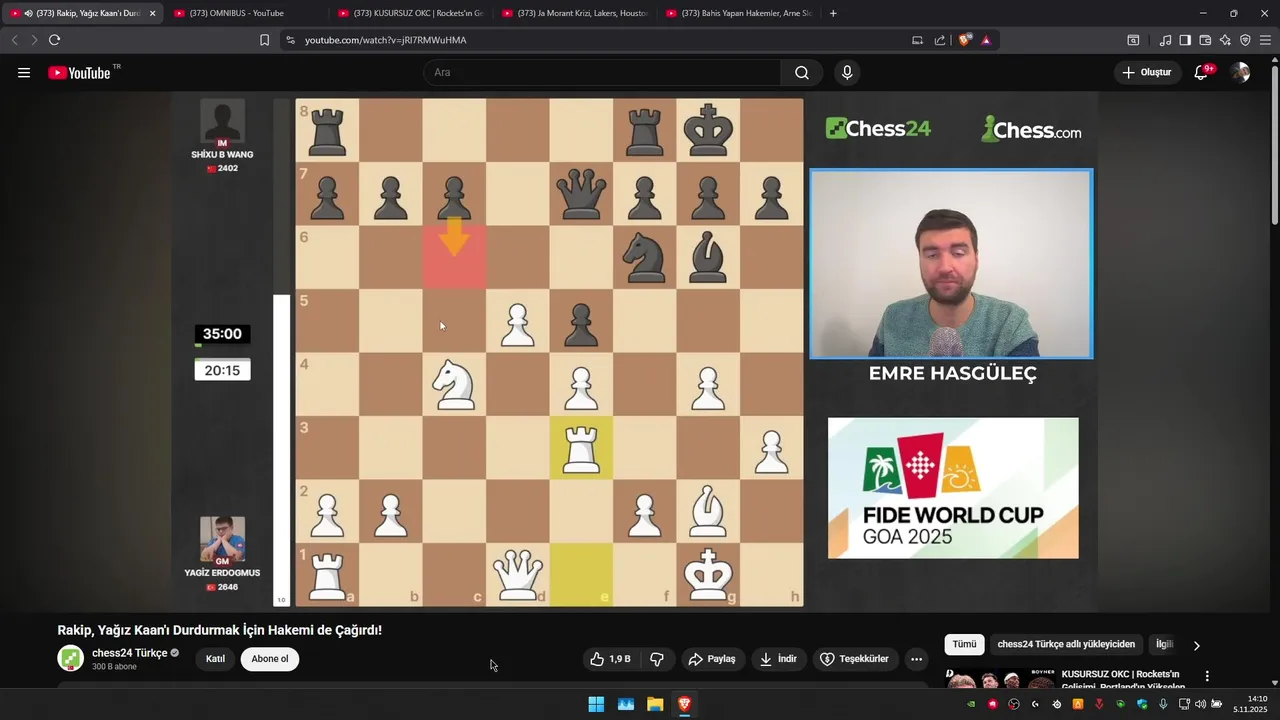Click the microphone tray icon
The width and height of the screenshot is (1280, 720).
pyautogui.click(x=1164, y=704)
